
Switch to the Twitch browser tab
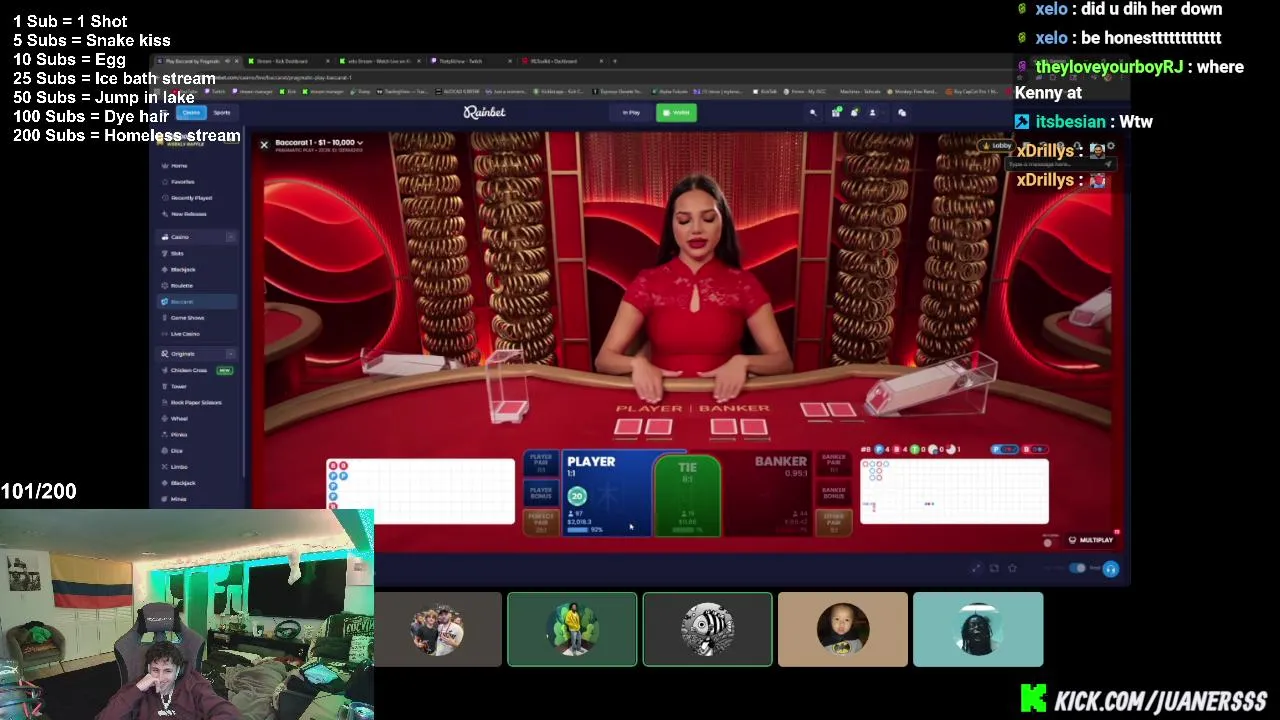[x=469, y=61]
